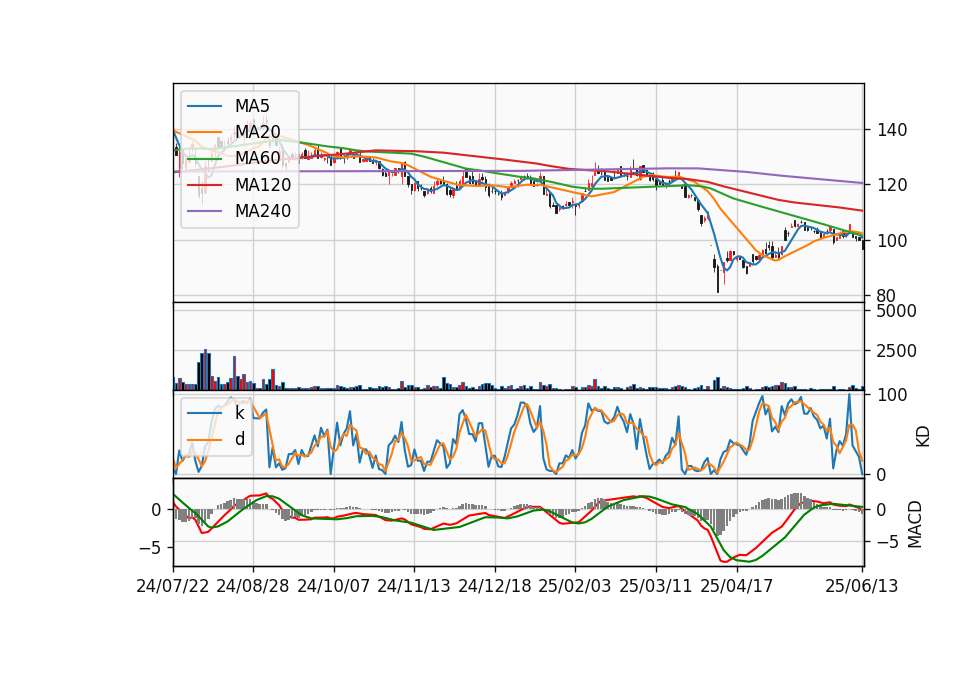Click the blue MA5 legend line sample
This screenshot has width=960, height=690.
click(204, 106)
